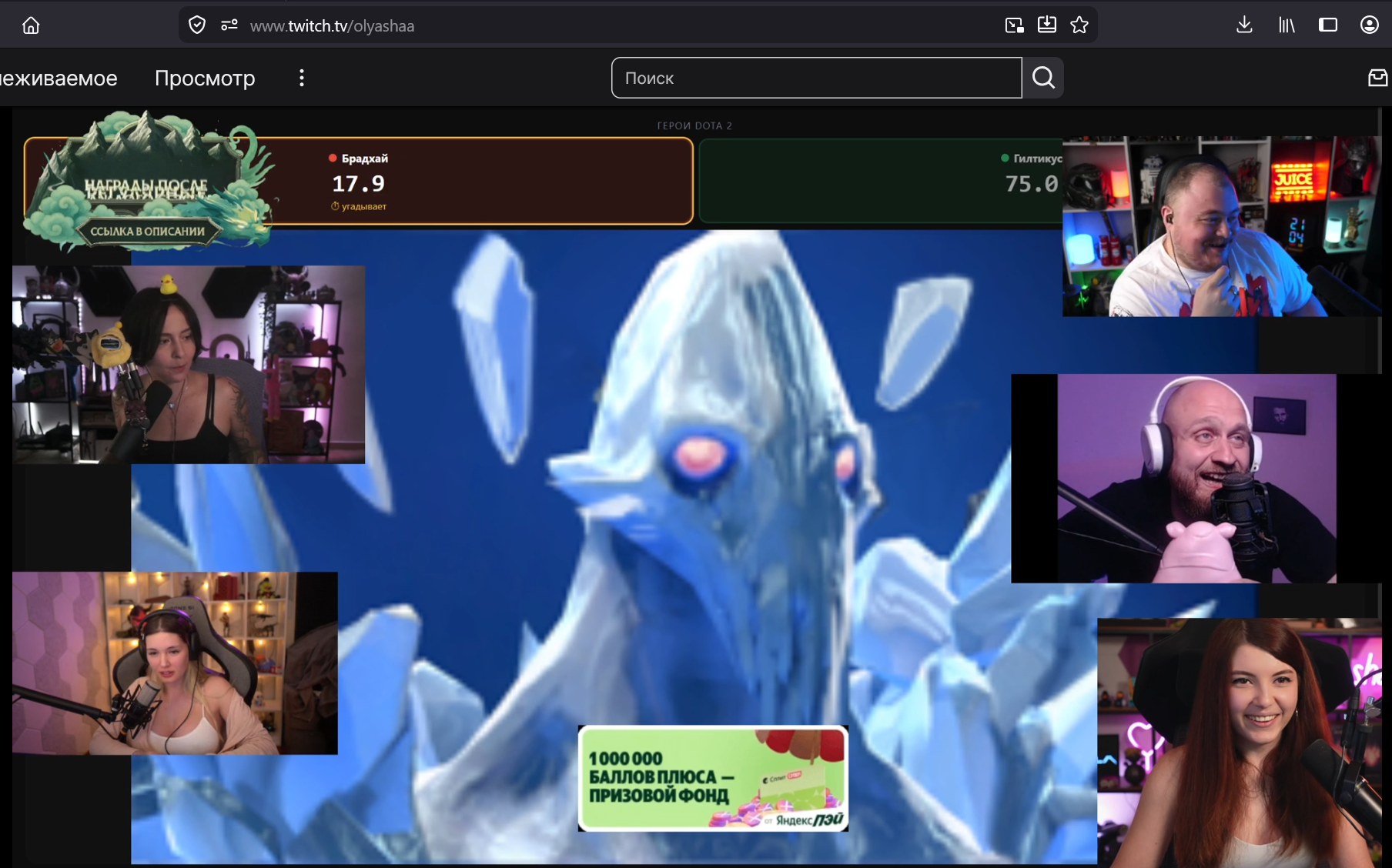The image size is (1392, 868).
Task: Click the угадывает status label
Action: (359, 206)
